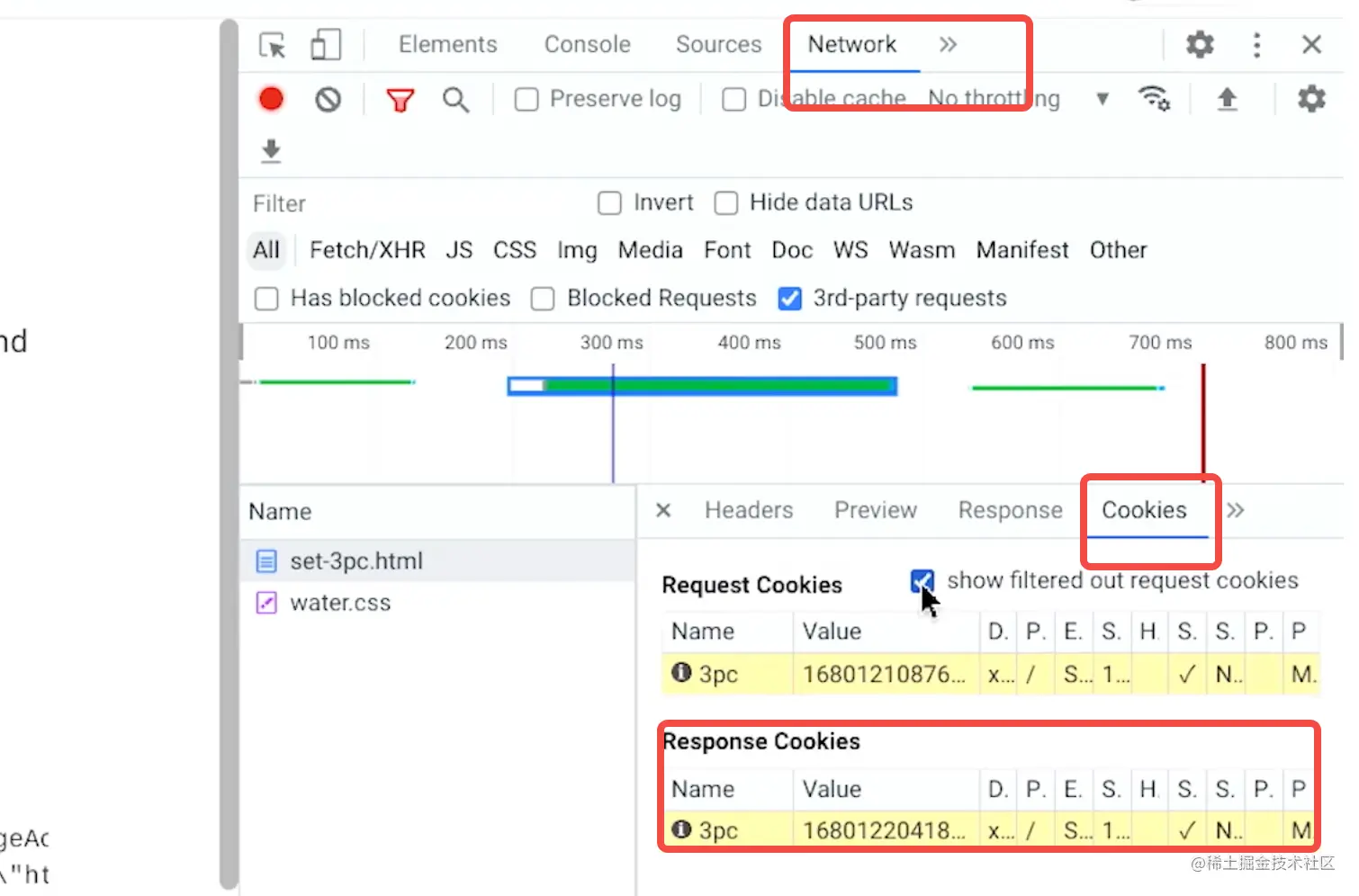This screenshot has width=1359, height=896.
Task: Open DevTools three-dot menu
Action: pyautogui.click(x=1257, y=45)
